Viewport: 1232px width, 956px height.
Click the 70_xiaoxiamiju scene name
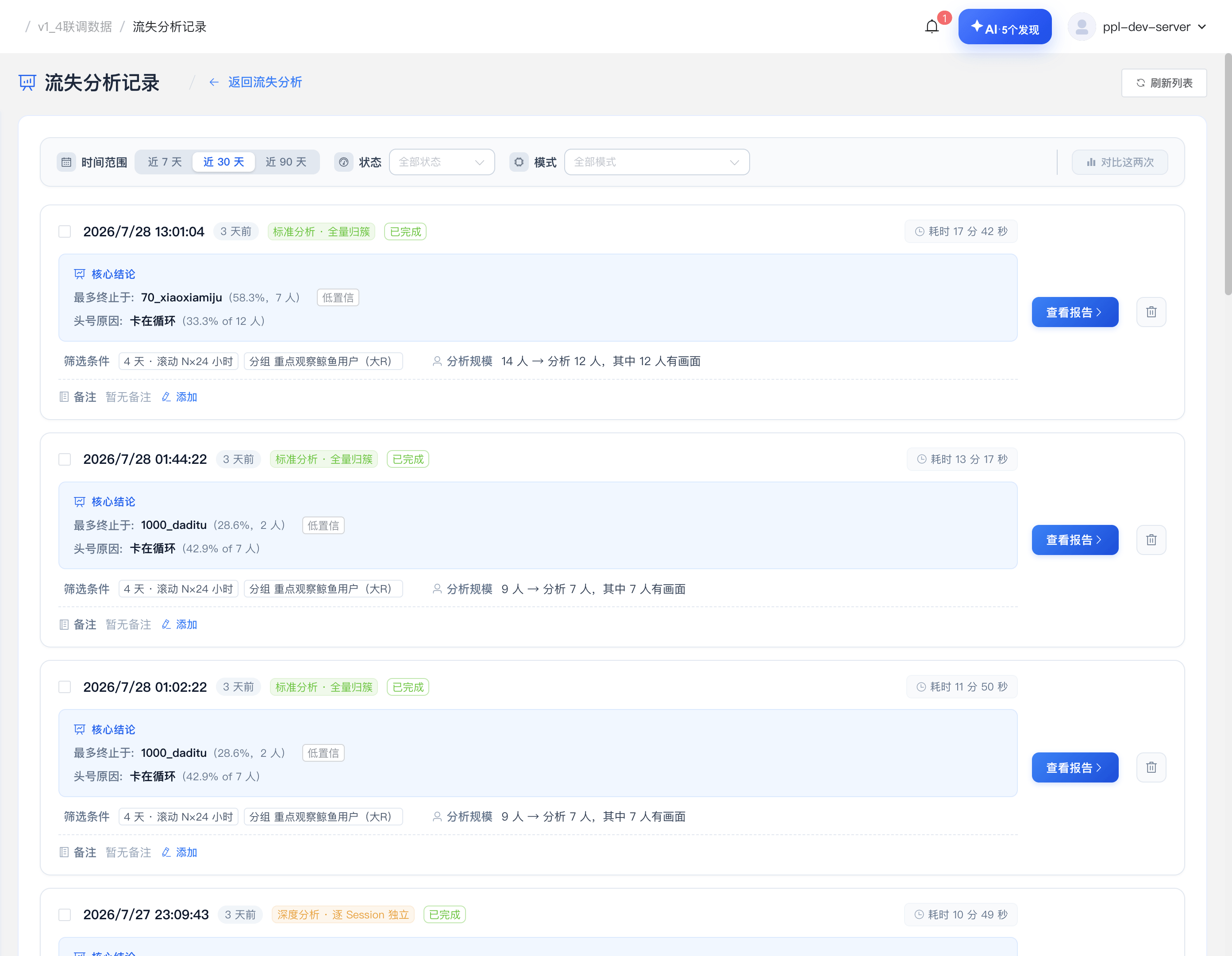(x=181, y=297)
